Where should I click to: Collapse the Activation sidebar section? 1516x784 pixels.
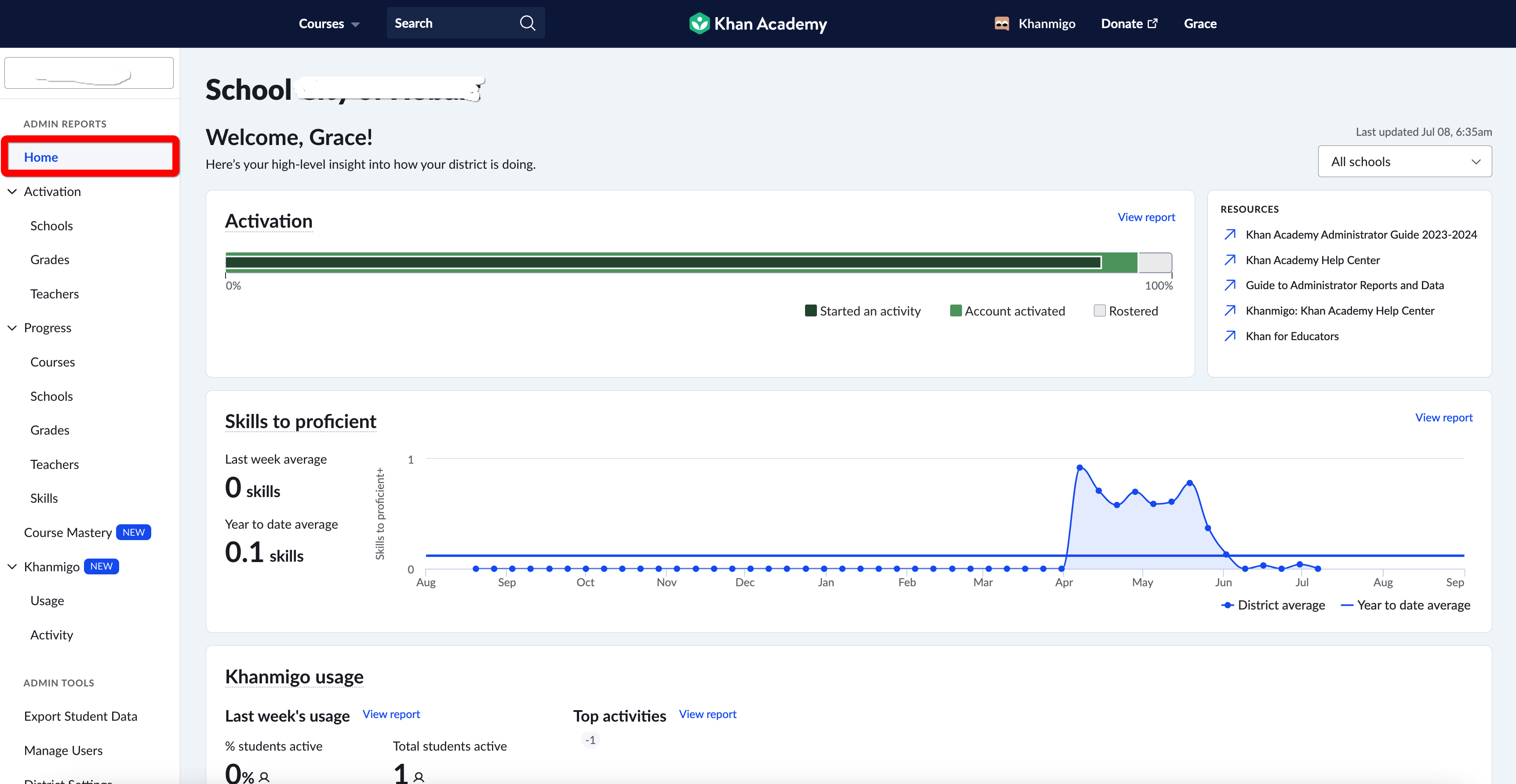[12, 191]
